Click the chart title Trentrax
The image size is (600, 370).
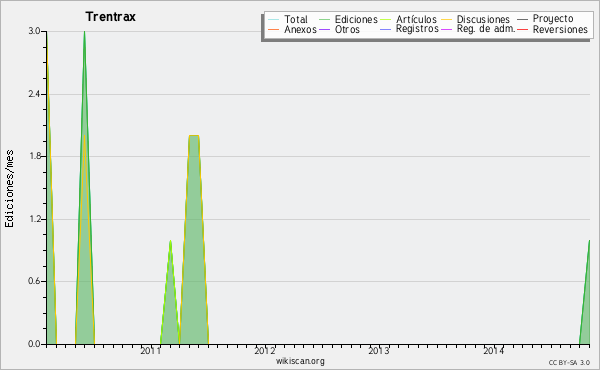click(x=111, y=17)
